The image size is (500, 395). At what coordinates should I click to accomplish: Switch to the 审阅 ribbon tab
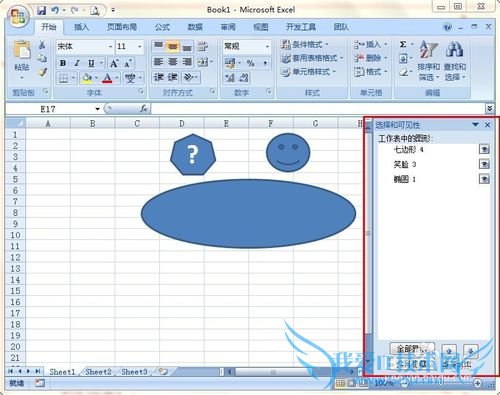tap(228, 27)
